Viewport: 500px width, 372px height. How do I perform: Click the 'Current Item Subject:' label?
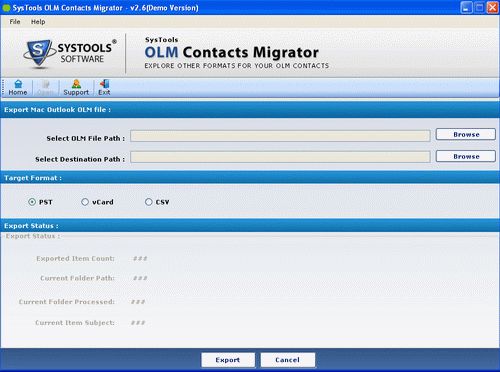point(75,323)
